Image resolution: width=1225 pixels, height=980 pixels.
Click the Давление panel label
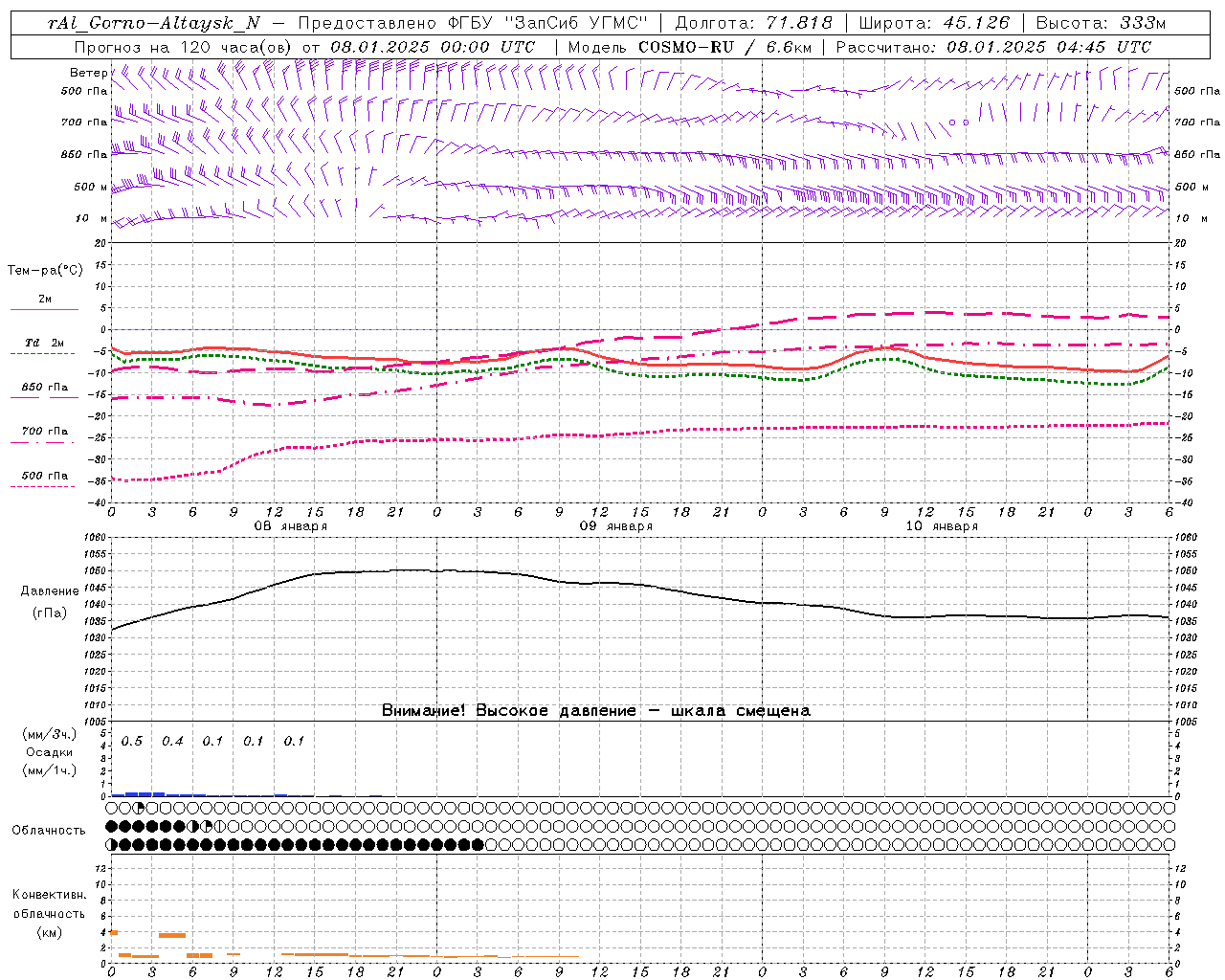click(x=50, y=591)
